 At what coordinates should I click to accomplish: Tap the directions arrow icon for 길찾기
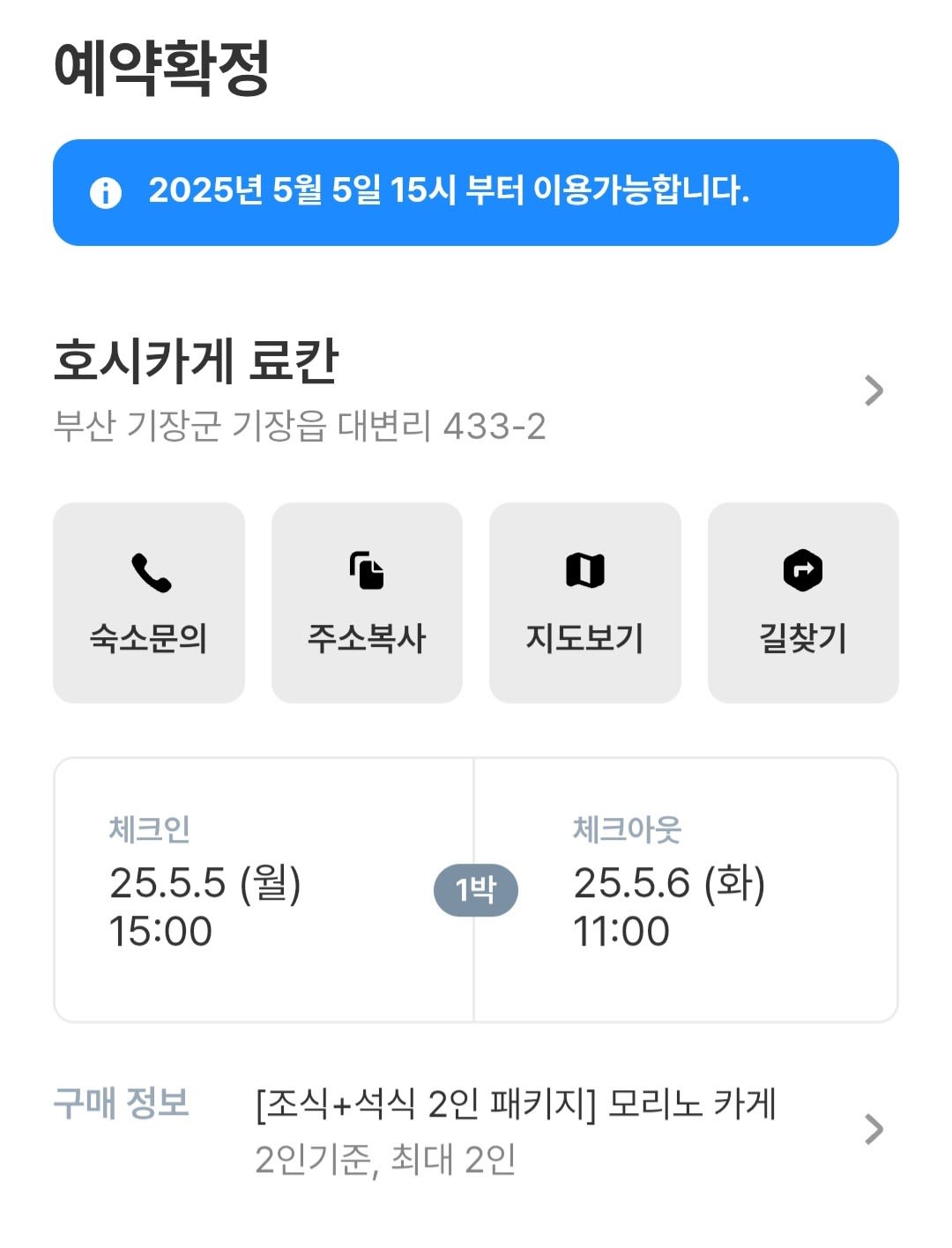(803, 569)
